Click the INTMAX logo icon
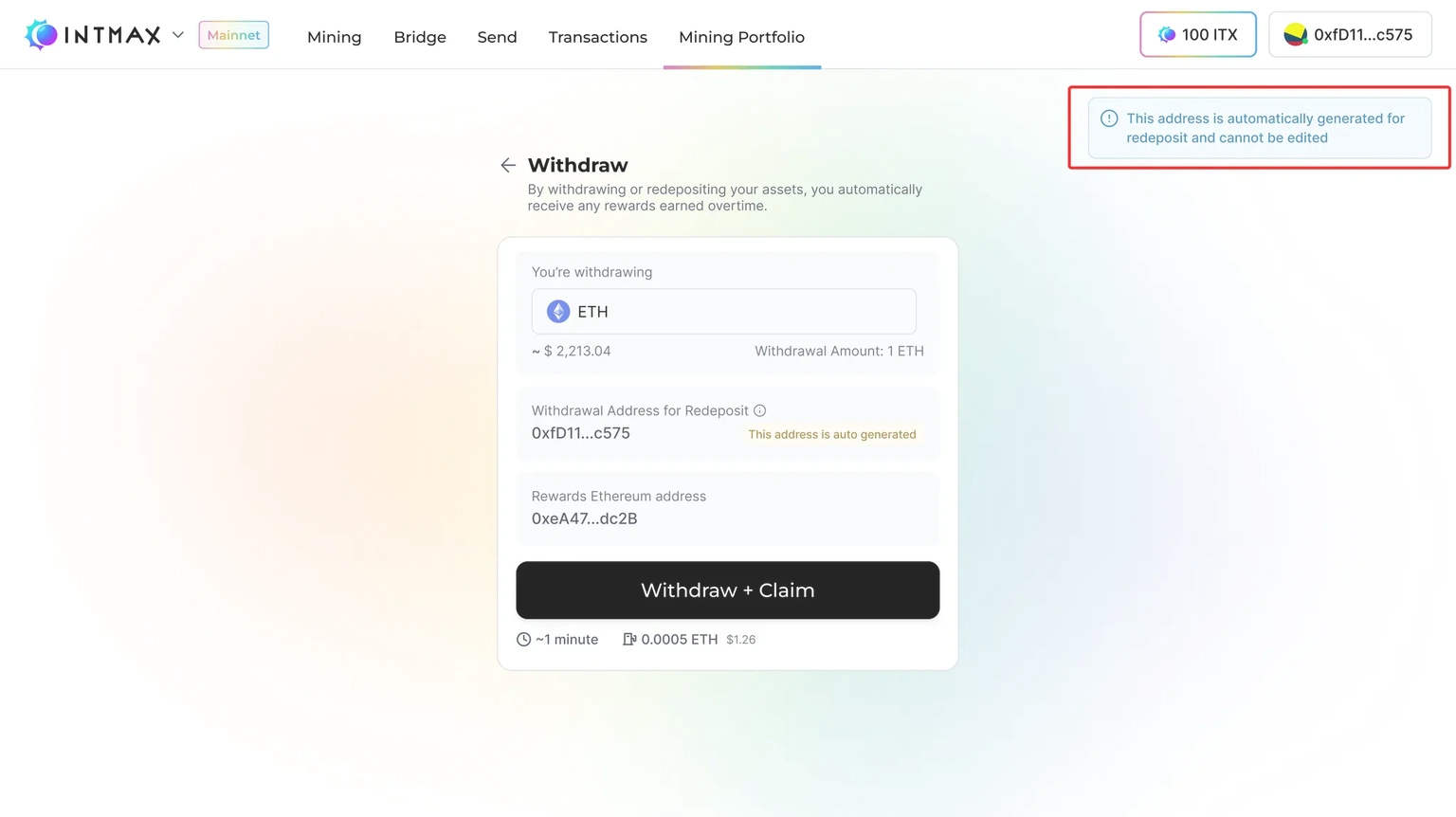 click(42, 35)
